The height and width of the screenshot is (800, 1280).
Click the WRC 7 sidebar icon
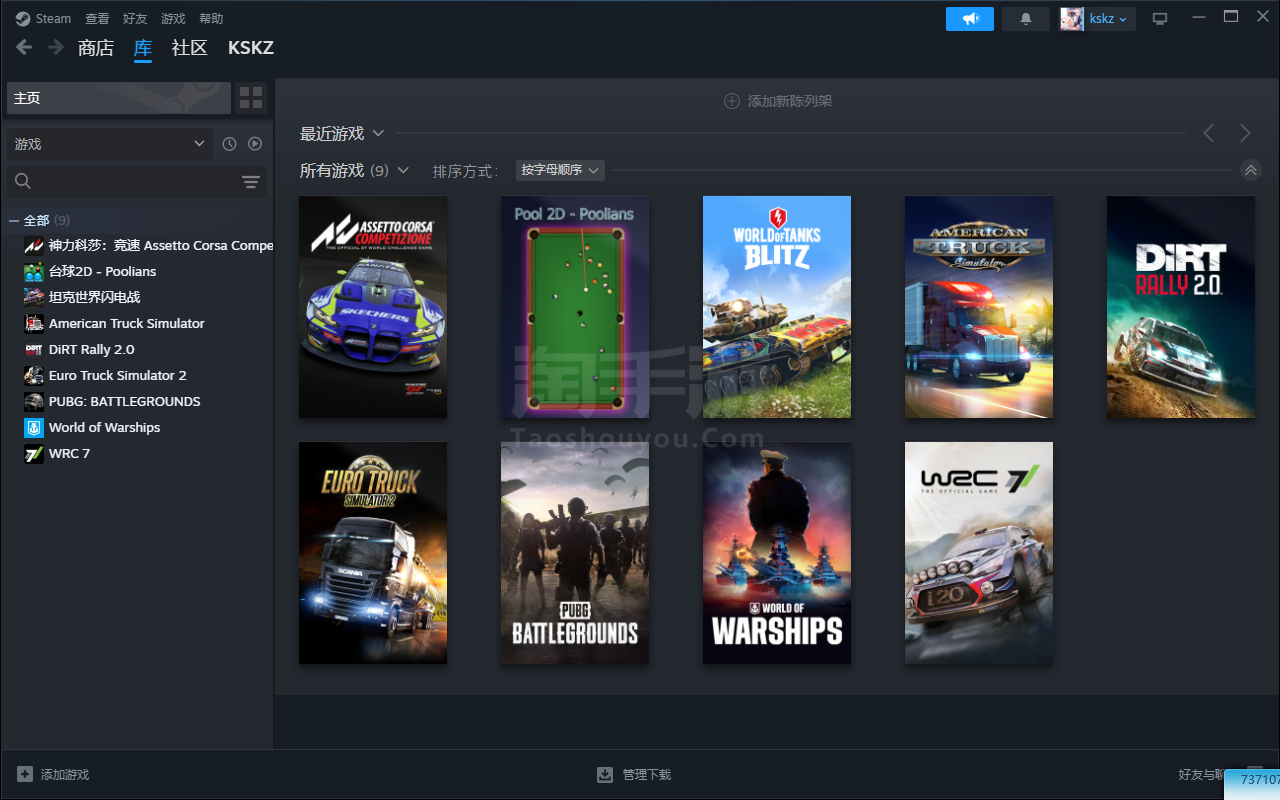33,453
